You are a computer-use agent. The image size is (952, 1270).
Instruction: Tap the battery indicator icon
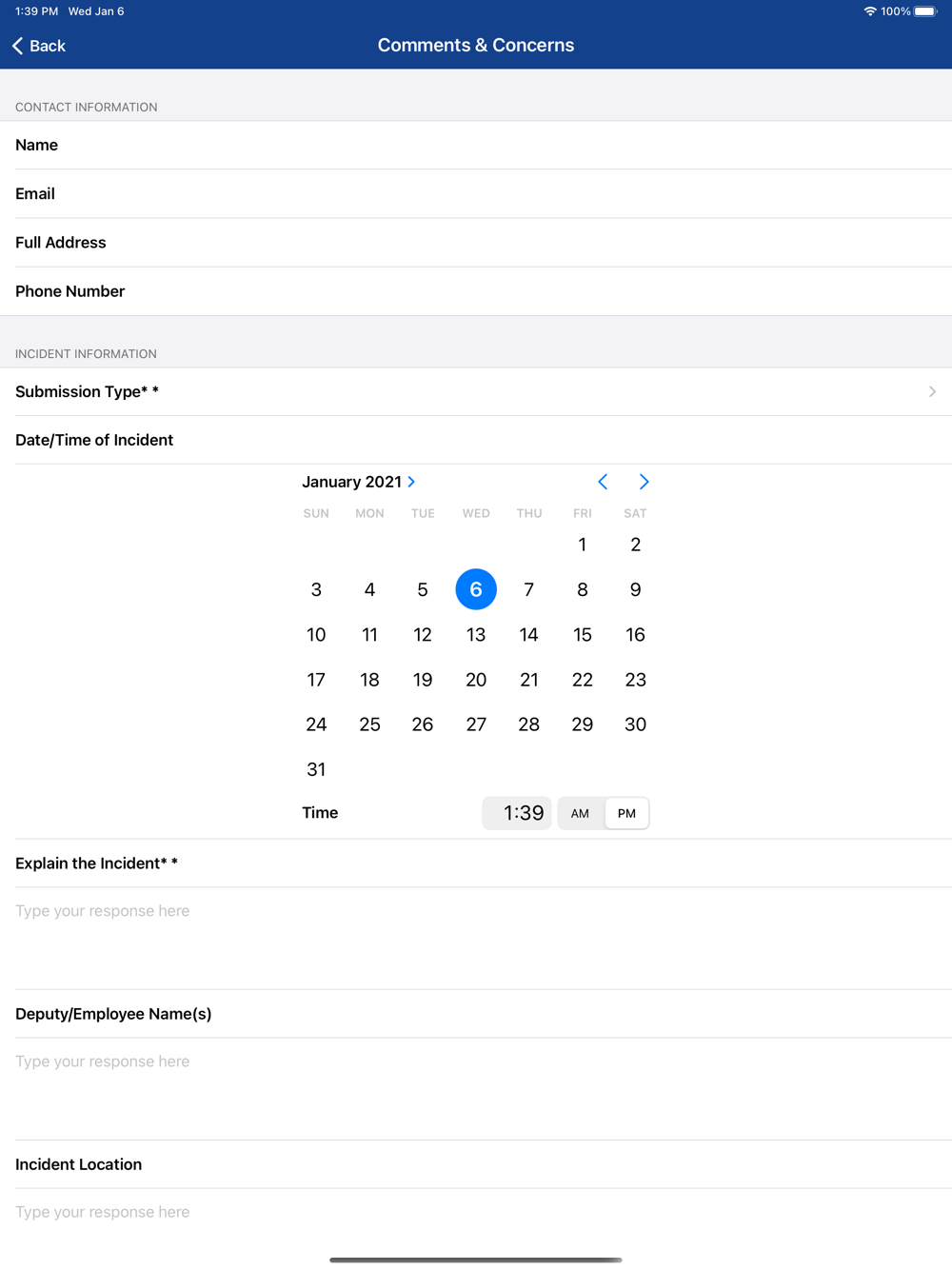tap(925, 11)
